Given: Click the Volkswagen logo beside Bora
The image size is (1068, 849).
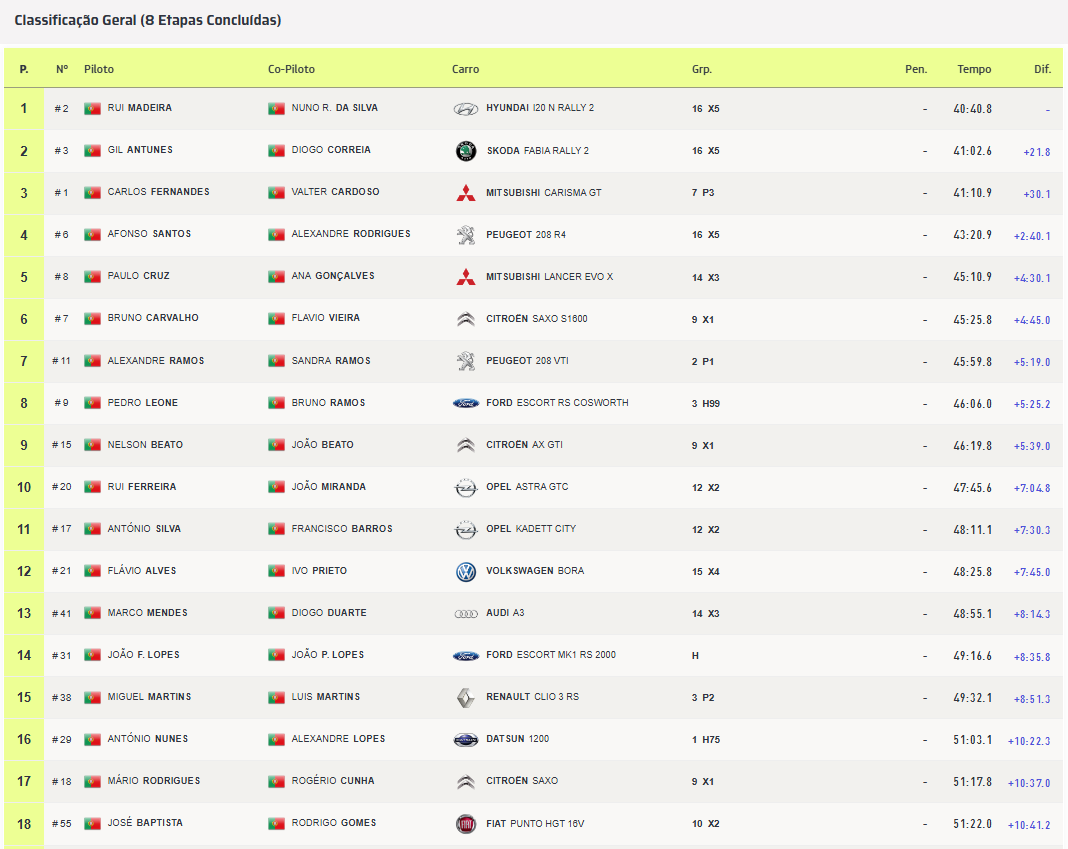Looking at the screenshot, I should (x=466, y=572).
